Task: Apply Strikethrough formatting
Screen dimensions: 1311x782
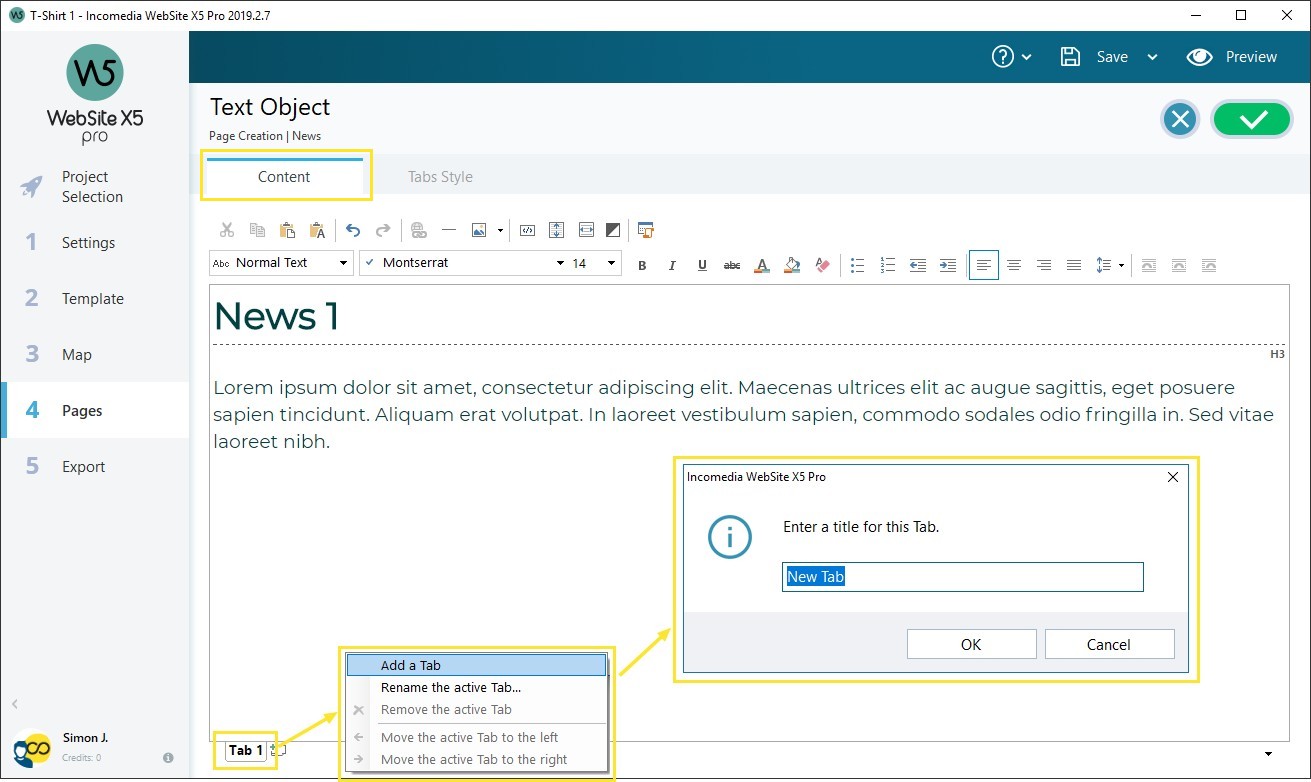Action: (732, 265)
